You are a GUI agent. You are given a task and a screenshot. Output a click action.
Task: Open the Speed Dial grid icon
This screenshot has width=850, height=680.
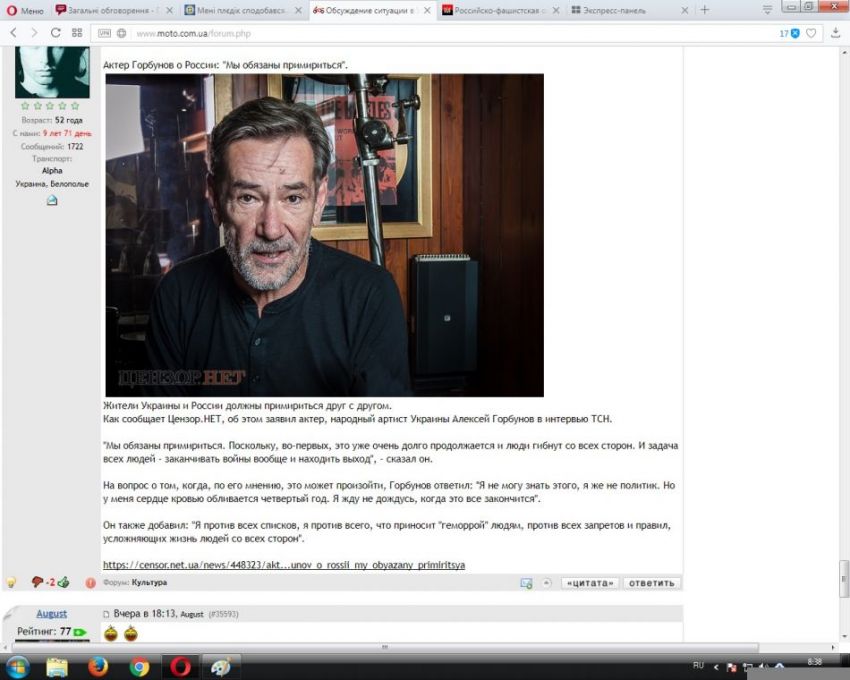[77, 33]
